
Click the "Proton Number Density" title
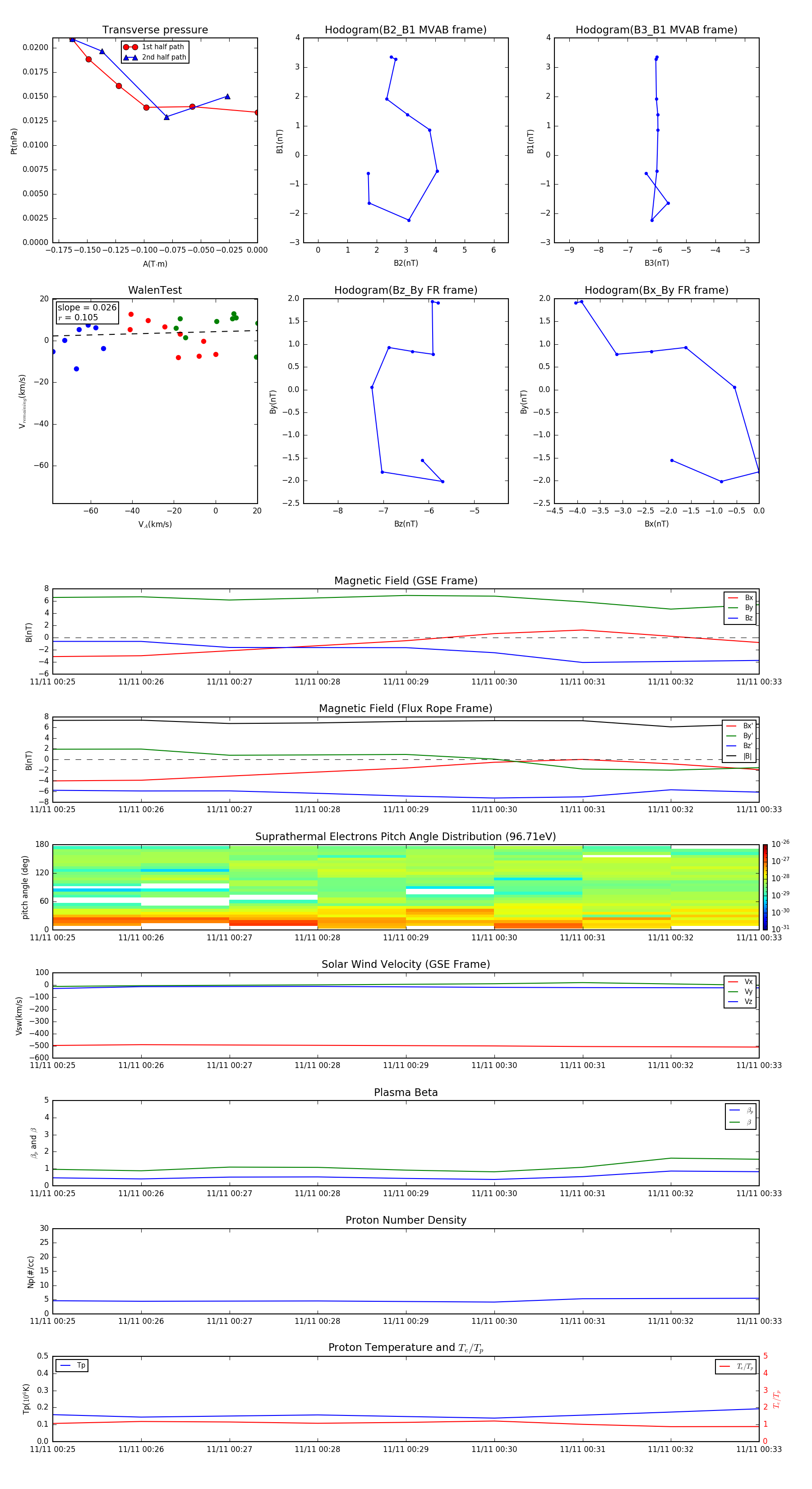406,1220
